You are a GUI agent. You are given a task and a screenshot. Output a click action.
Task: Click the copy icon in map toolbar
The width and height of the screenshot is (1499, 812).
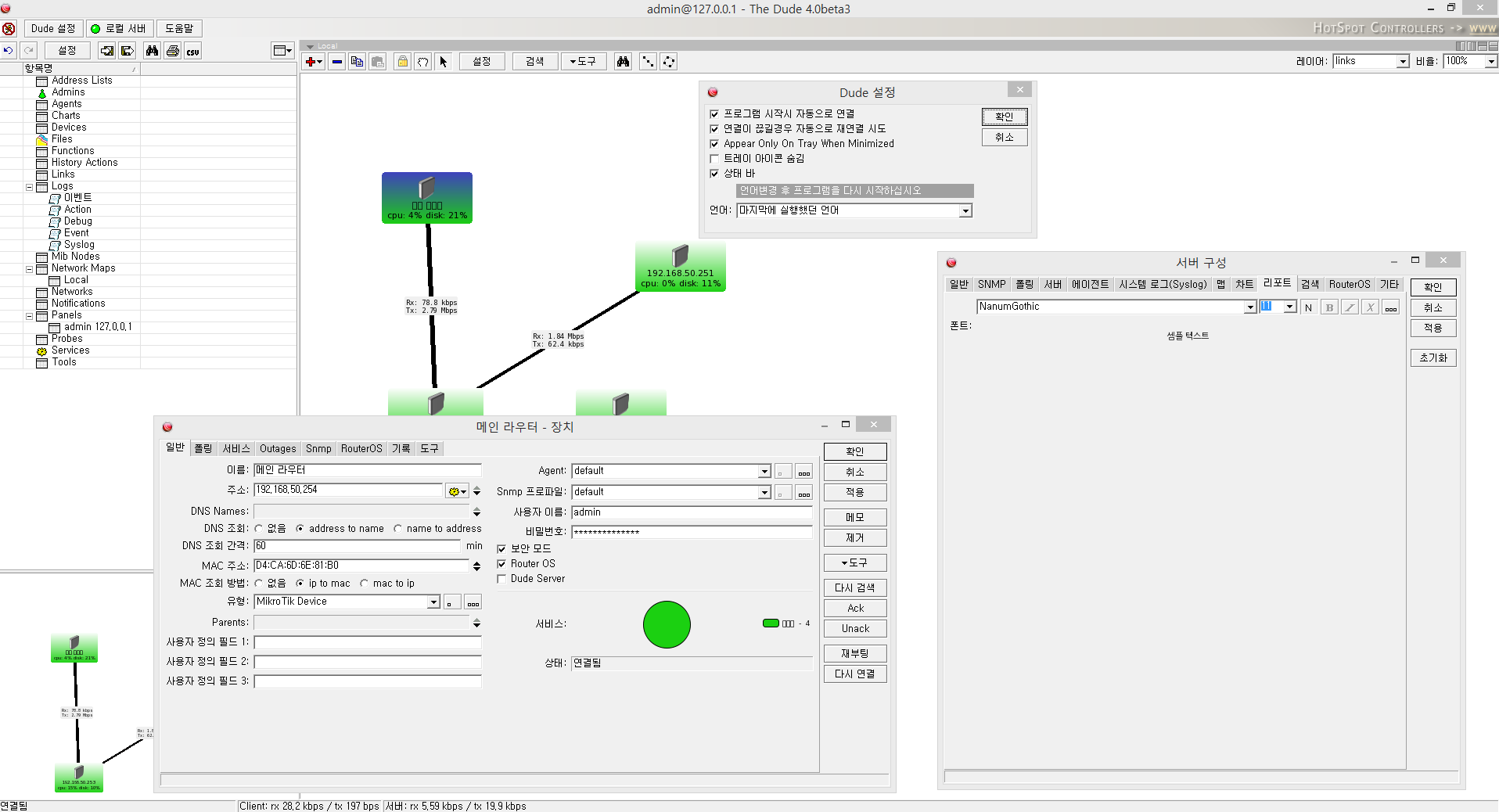[358, 61]
